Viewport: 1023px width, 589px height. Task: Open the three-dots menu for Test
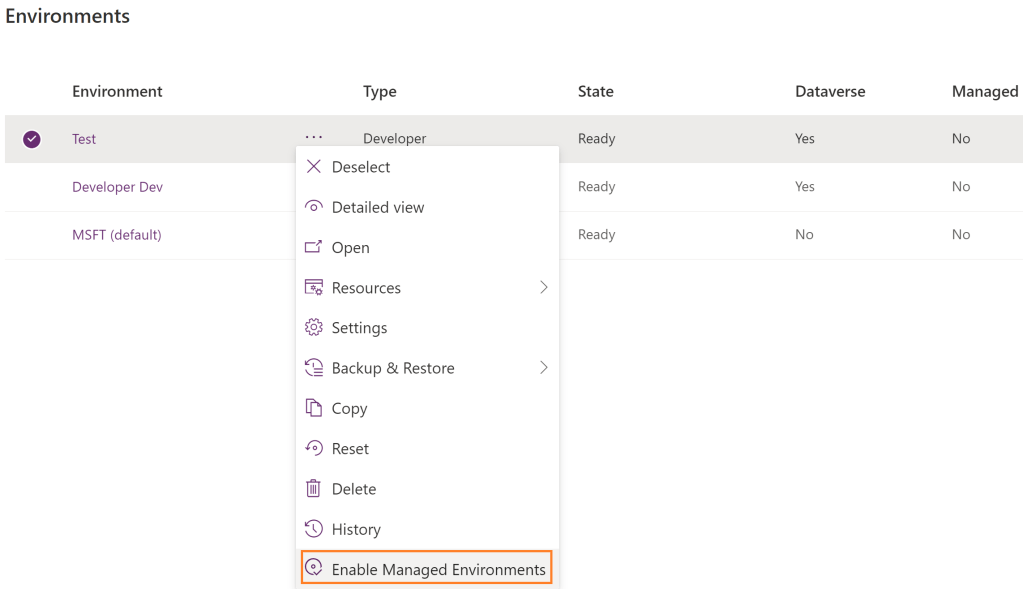(x=314, y=138)
